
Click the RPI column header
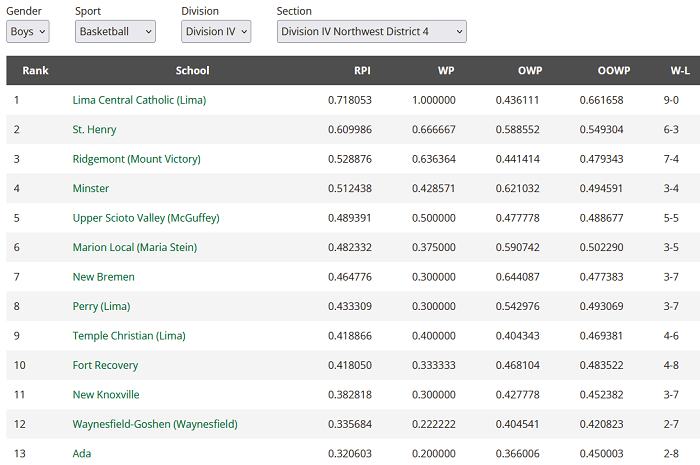pyautogui.click(x=362, y=71)
